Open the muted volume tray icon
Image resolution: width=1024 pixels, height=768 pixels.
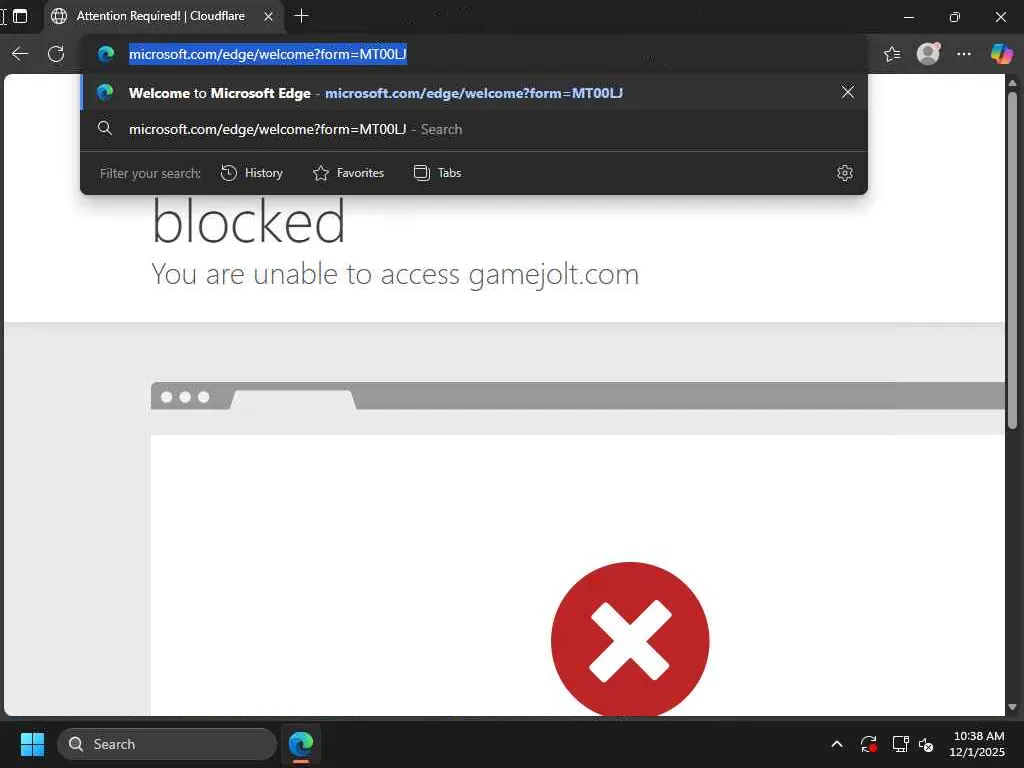coord(926,744)
